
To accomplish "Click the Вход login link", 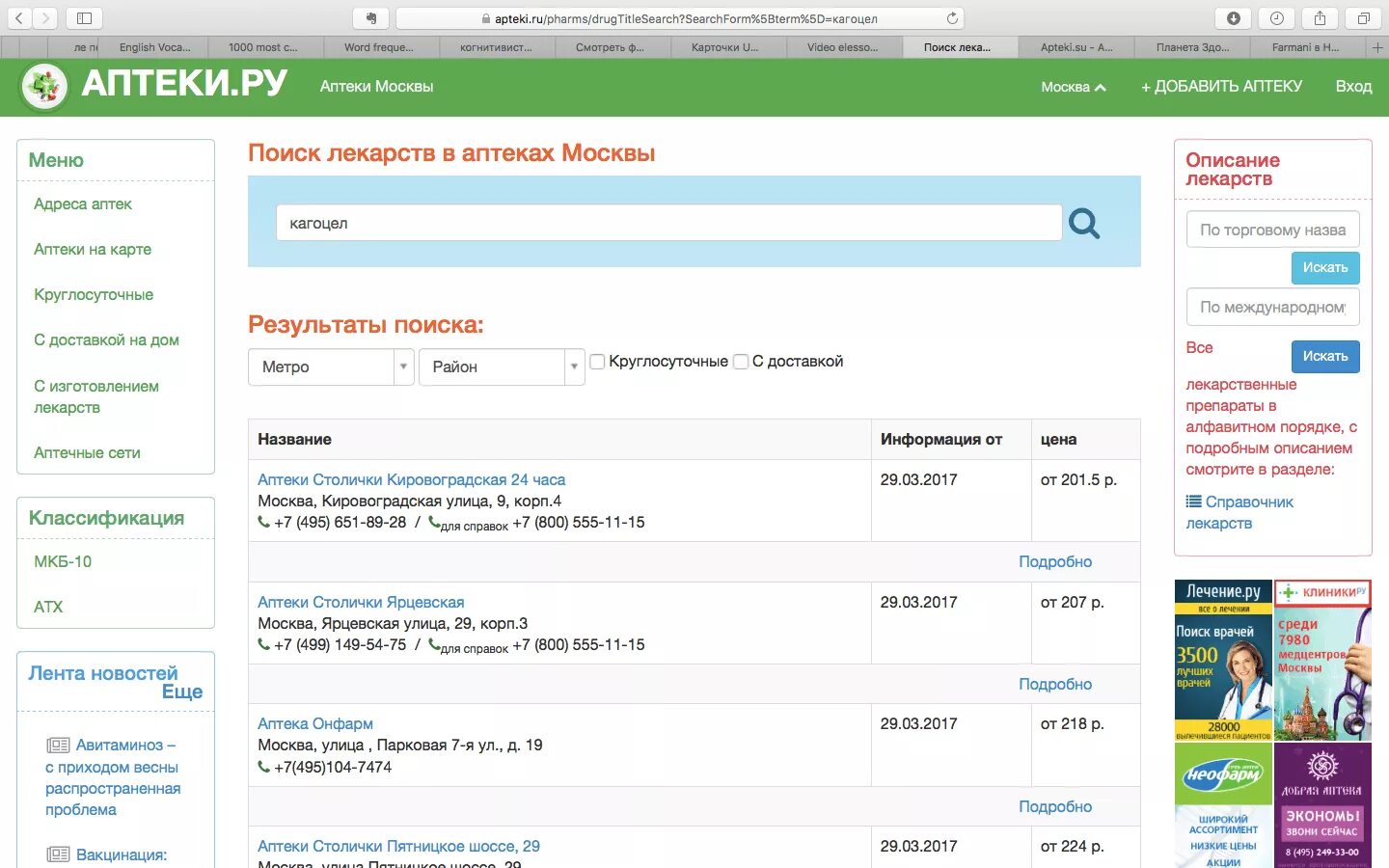I will [x=1353, y=87].
